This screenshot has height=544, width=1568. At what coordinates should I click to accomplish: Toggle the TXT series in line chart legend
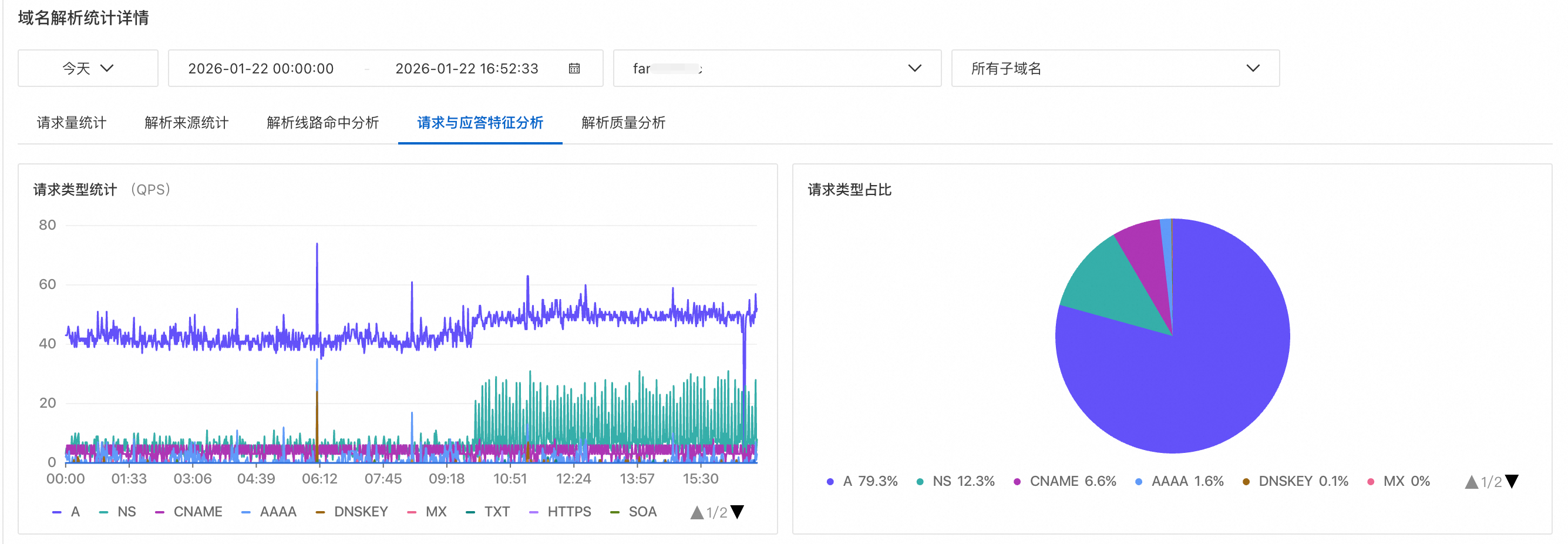pyautogui.click(x=487, y=512)
